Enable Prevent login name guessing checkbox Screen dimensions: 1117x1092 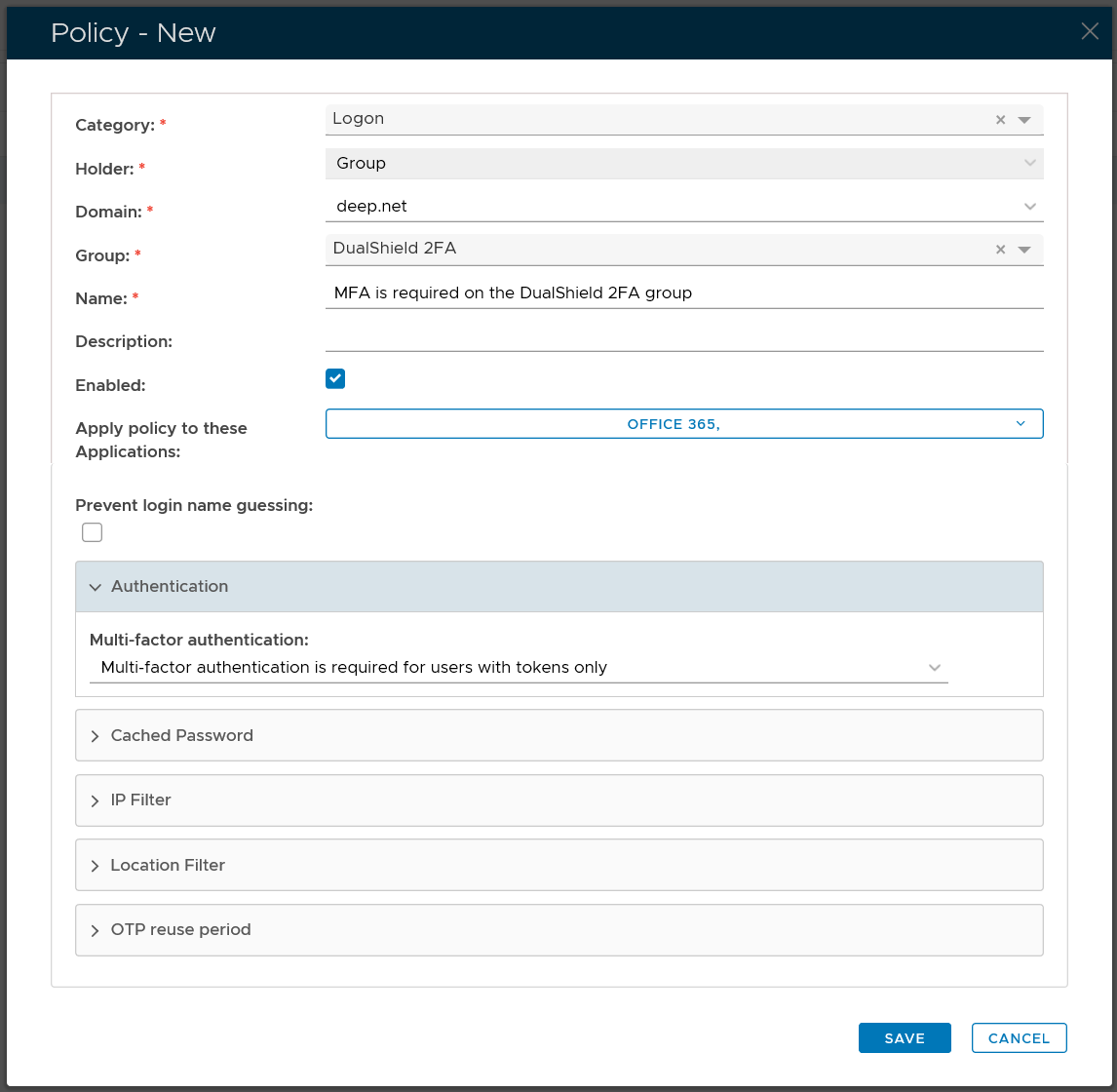(93, 532)
